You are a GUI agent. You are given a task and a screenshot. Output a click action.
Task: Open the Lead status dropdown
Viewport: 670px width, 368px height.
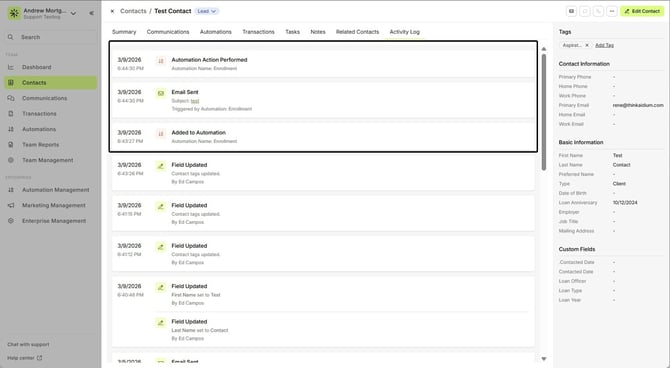tap(207, 11)
